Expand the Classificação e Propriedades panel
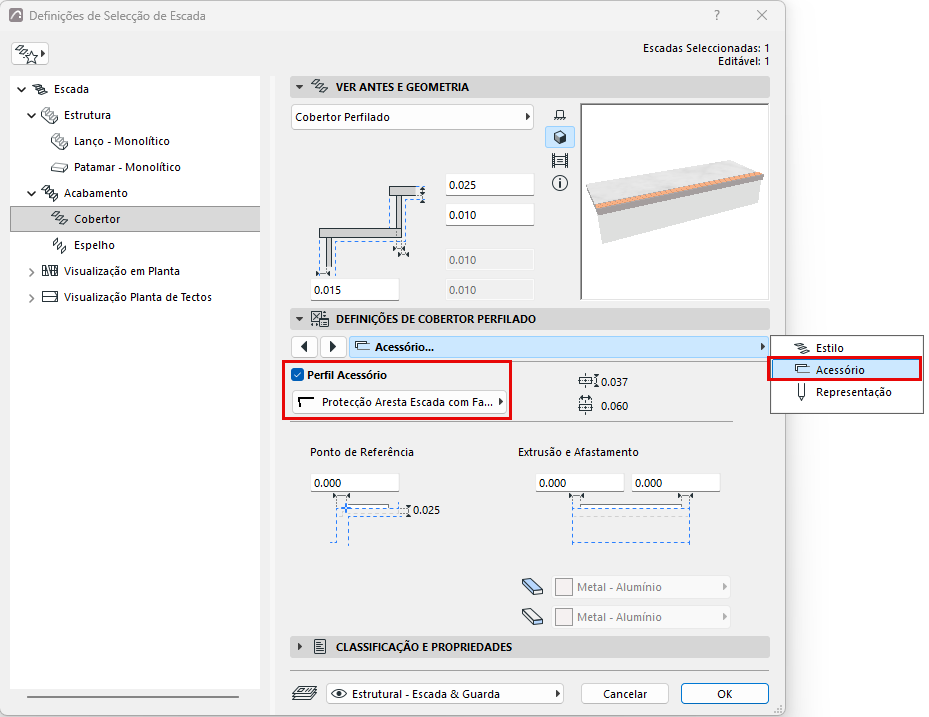Screen dimensions: 929x717 click(300, 646)
